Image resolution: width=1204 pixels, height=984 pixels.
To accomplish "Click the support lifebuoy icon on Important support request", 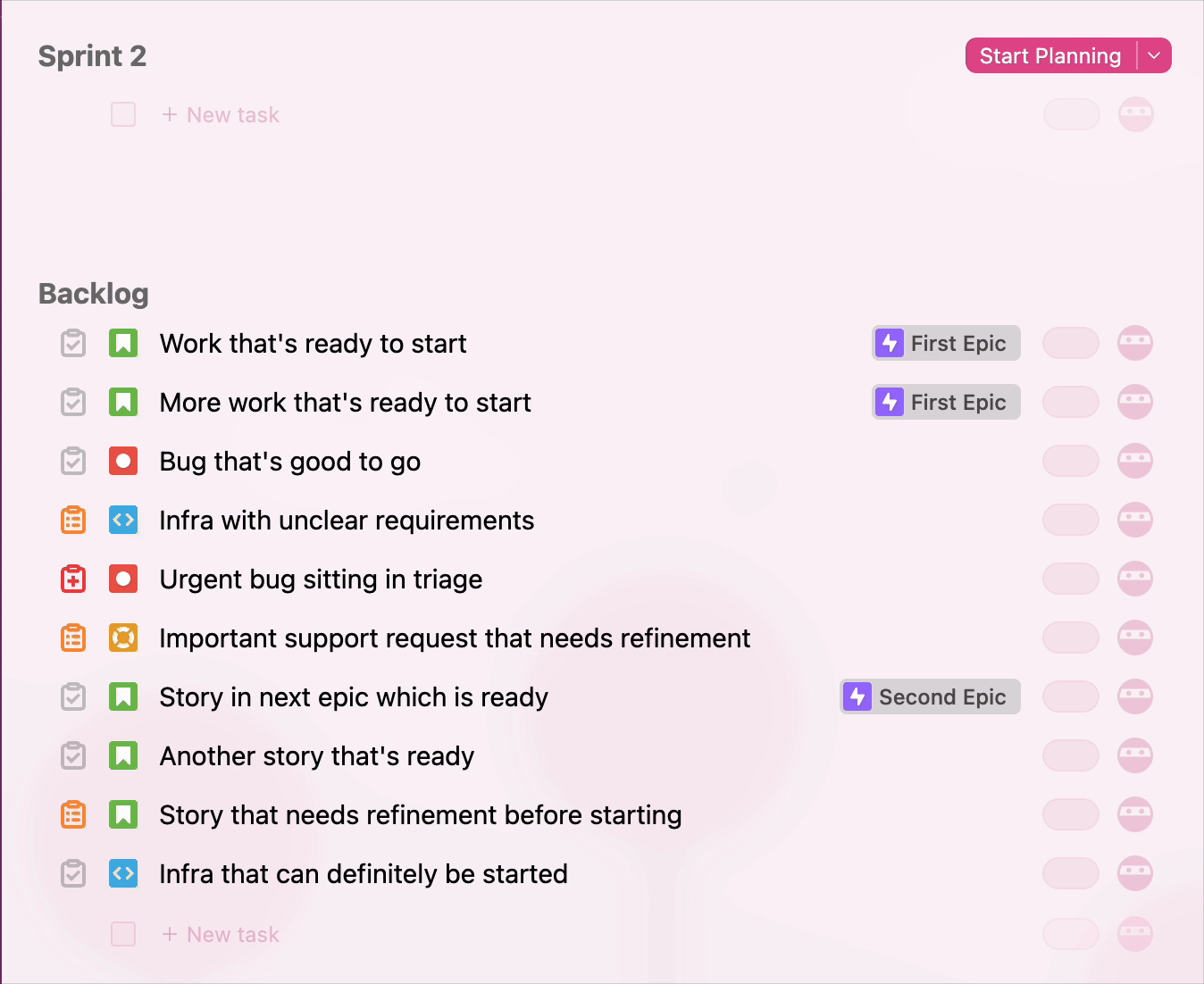I will [123, 638].
